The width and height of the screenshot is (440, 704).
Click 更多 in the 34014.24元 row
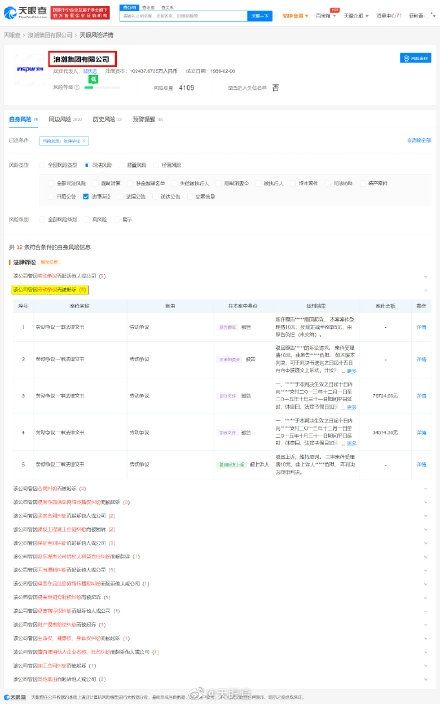[351, 443]
